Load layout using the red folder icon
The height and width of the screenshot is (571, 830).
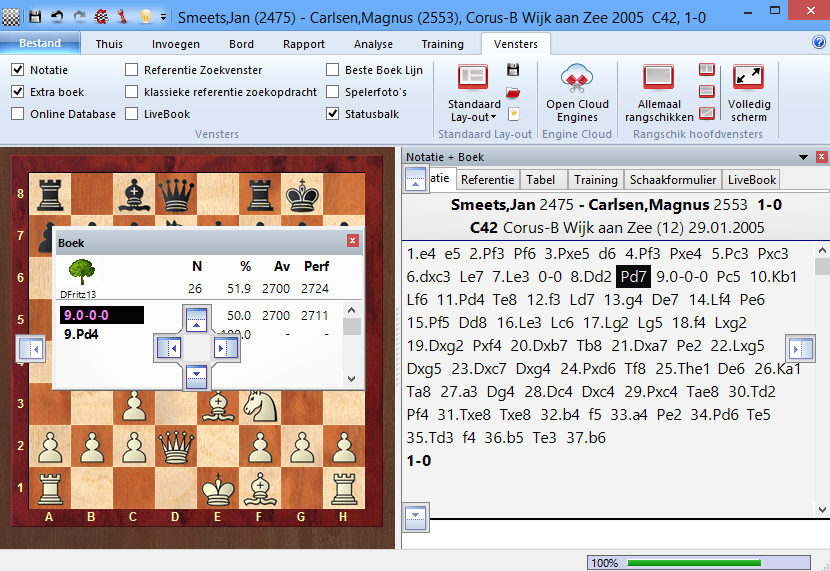pos(513,92)
